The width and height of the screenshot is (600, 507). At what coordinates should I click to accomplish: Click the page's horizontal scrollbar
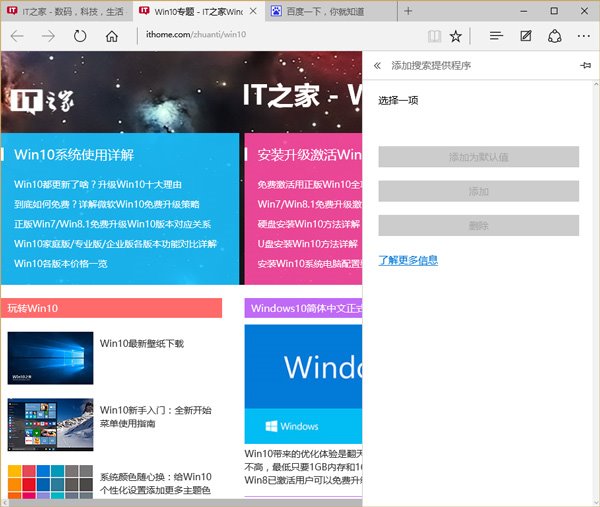(x=182, y=503)
